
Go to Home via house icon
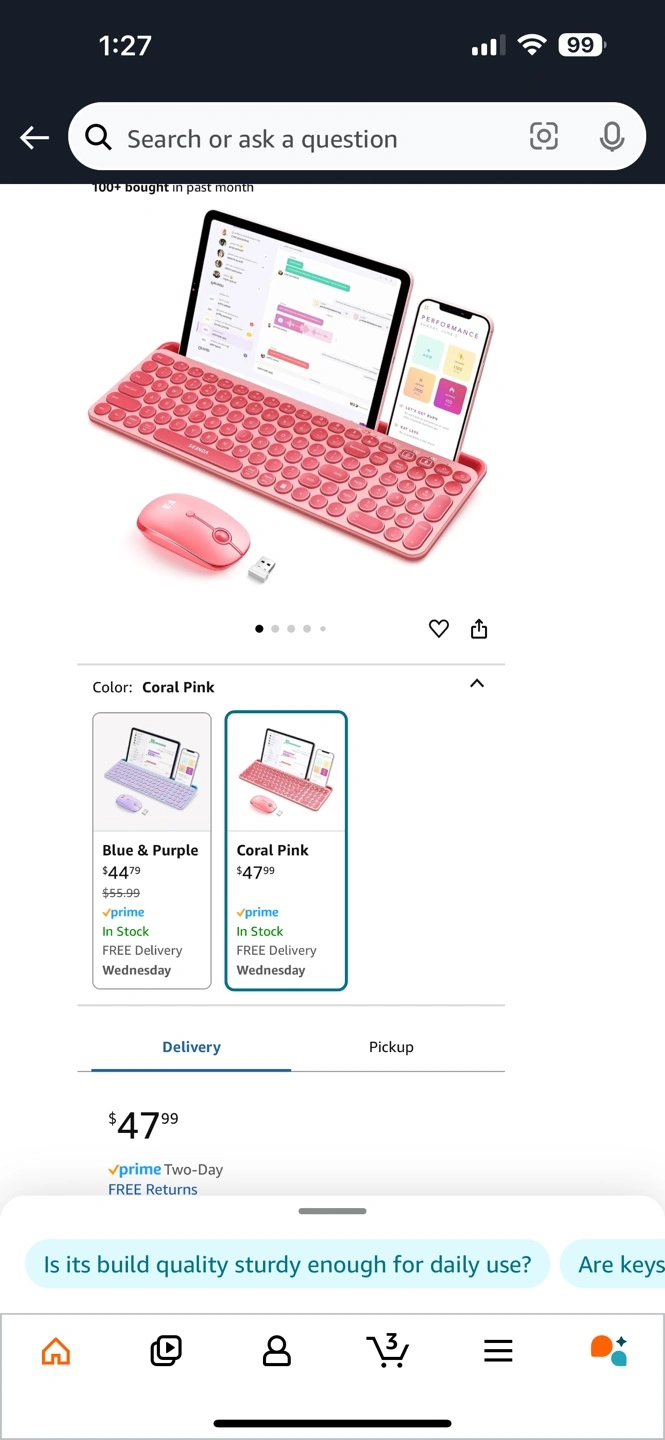coord(56,1351)
